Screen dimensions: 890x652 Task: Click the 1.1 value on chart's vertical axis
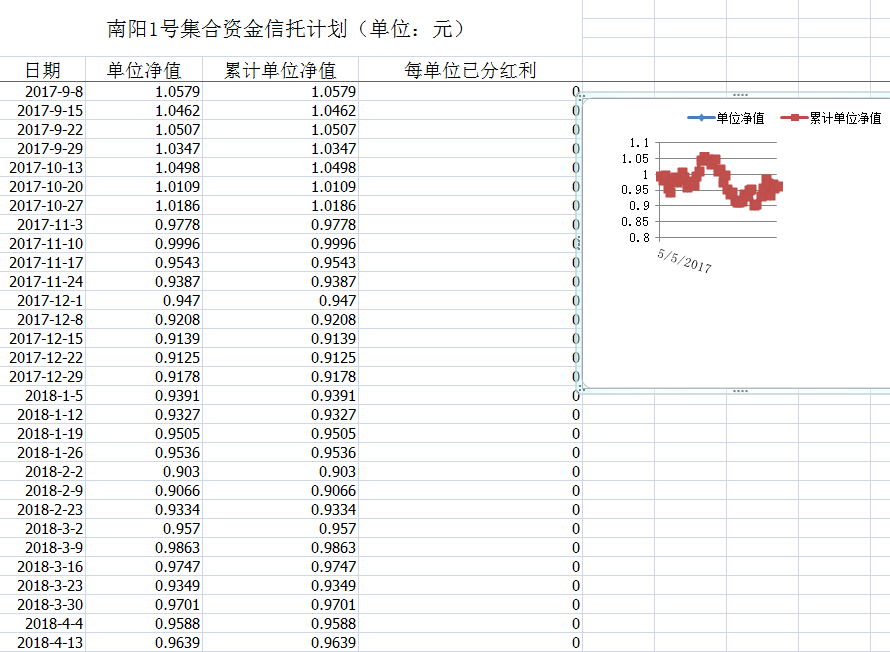pos(639,143)
